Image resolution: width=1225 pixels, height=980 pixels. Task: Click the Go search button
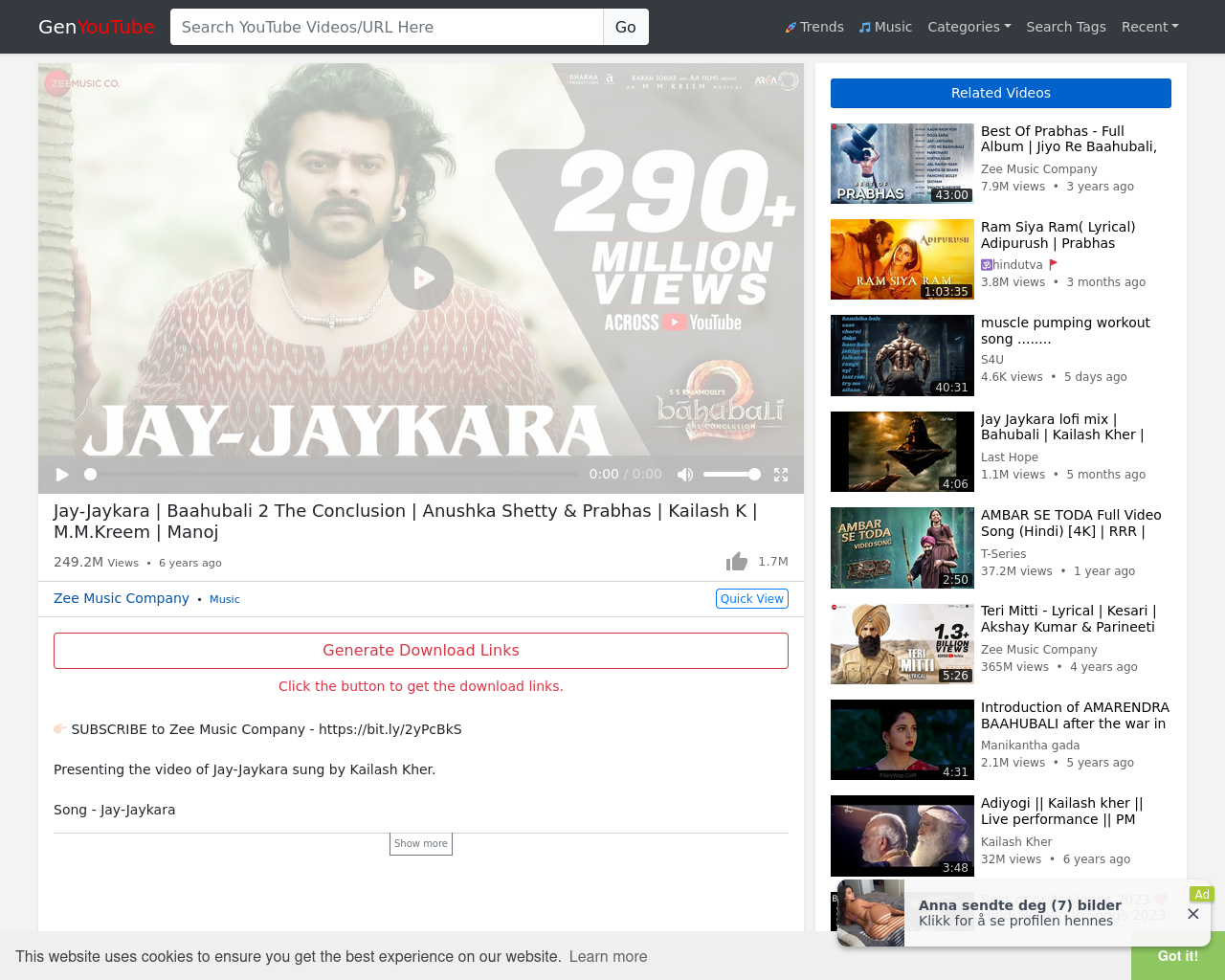pos(626,27)
